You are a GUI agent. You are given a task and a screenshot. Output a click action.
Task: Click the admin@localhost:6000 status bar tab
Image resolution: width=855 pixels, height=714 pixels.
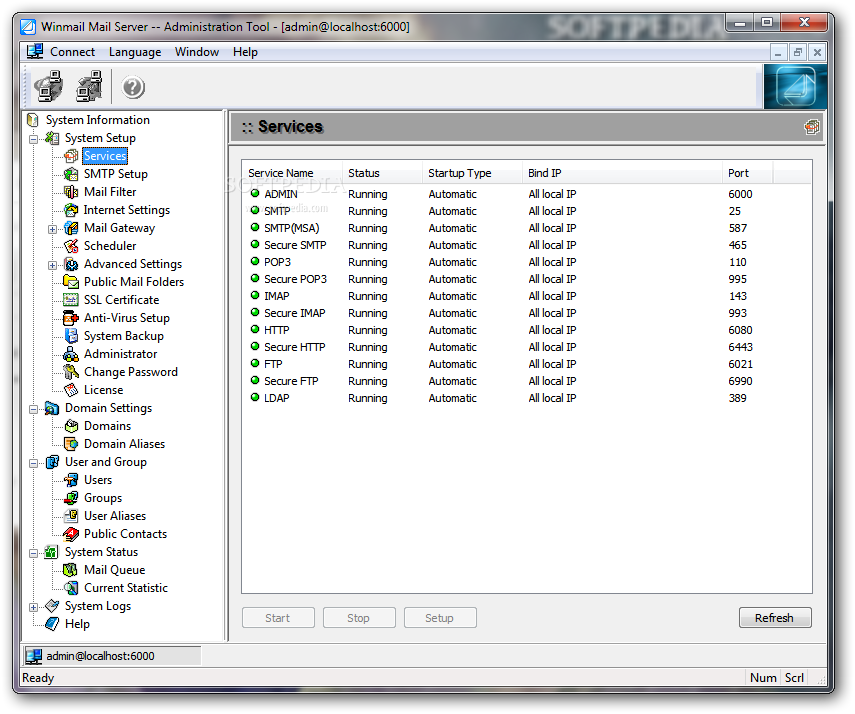point(113,656)
